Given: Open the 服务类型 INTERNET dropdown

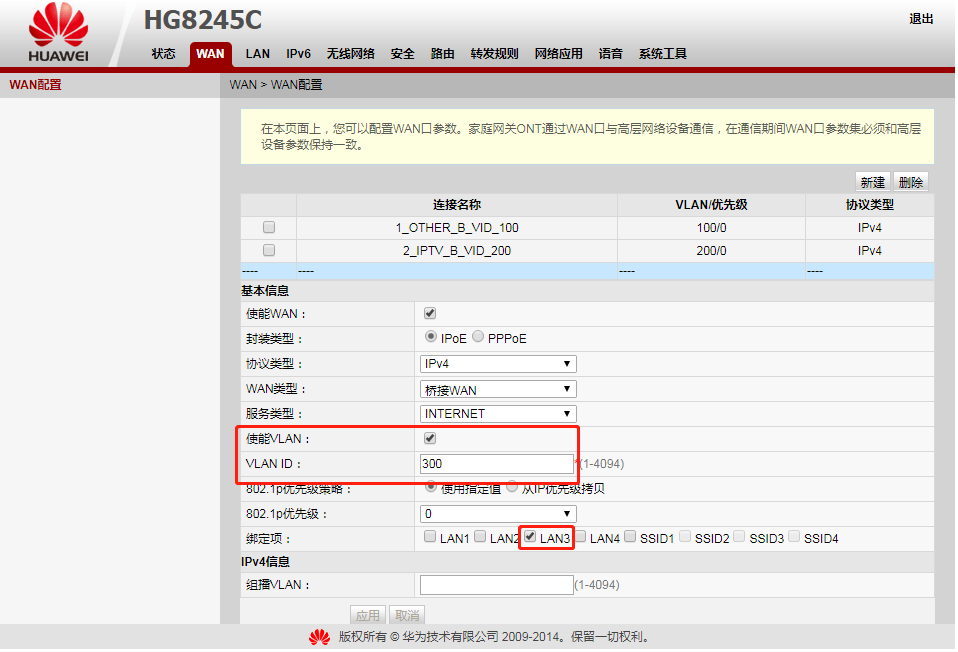Looking at the screenshot, I should pos(497,413).
